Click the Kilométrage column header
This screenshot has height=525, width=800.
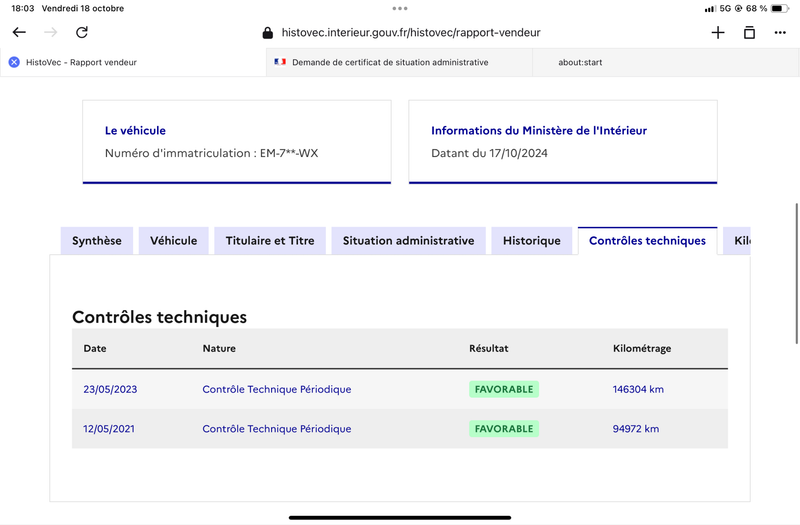point(642,348)
